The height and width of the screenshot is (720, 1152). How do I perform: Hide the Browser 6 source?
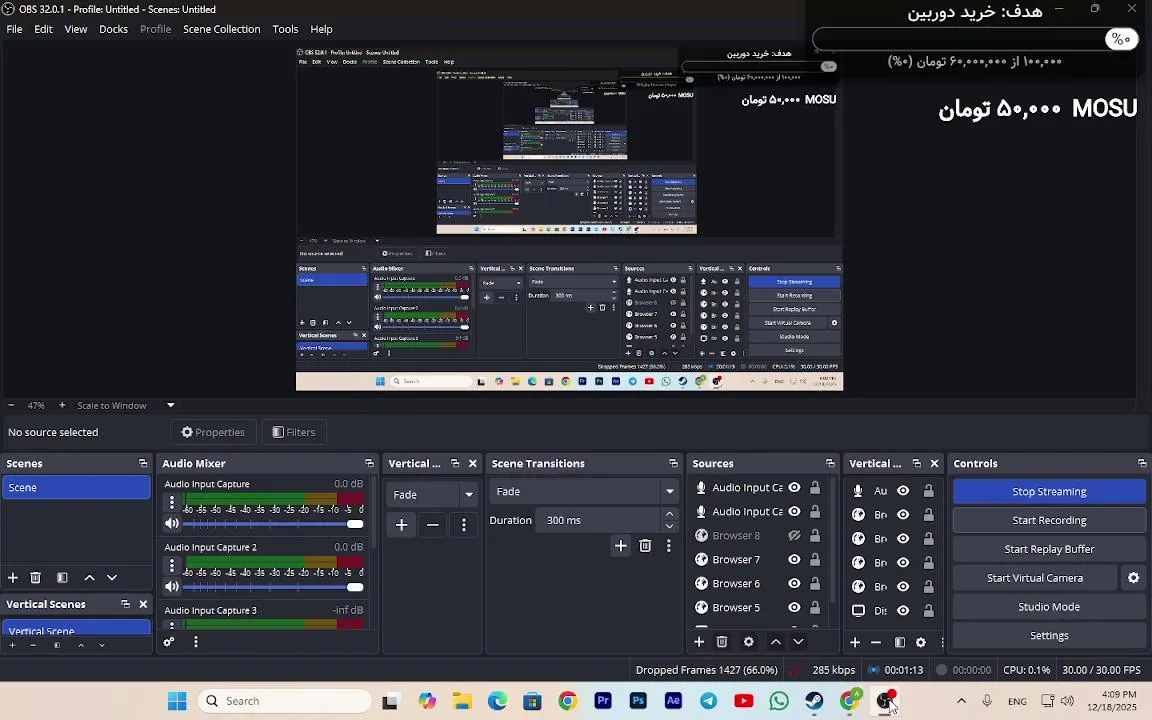point(794,583)
